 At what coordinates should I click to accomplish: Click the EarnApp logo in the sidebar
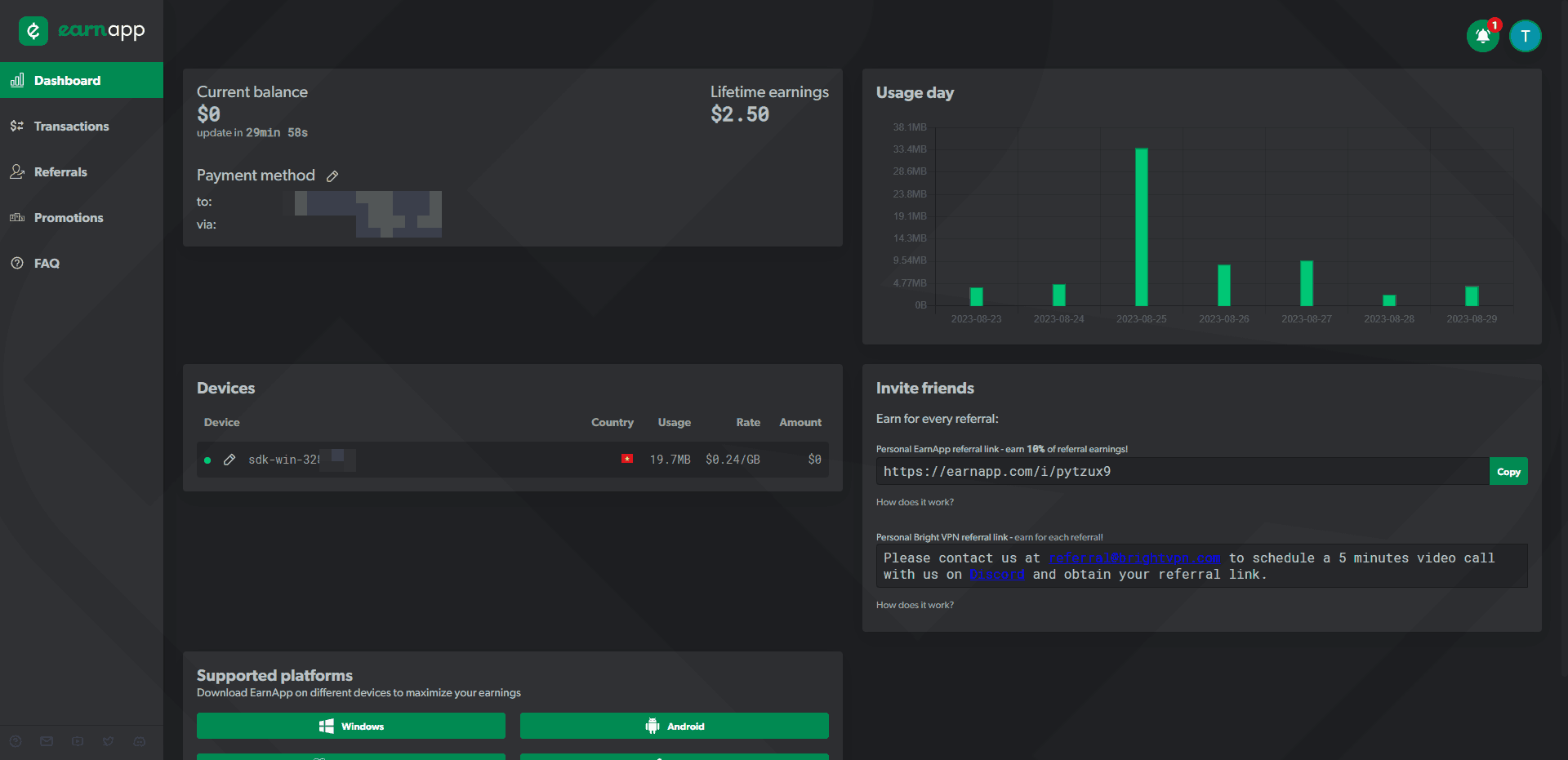(82, 31)
